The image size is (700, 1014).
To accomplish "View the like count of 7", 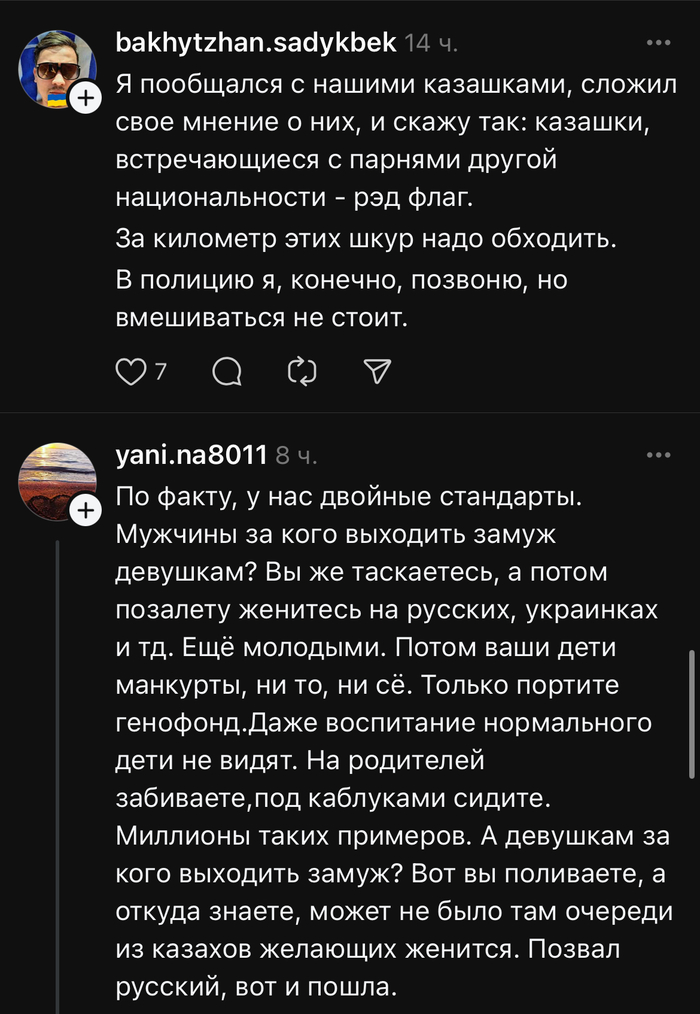I will (160, 372).
